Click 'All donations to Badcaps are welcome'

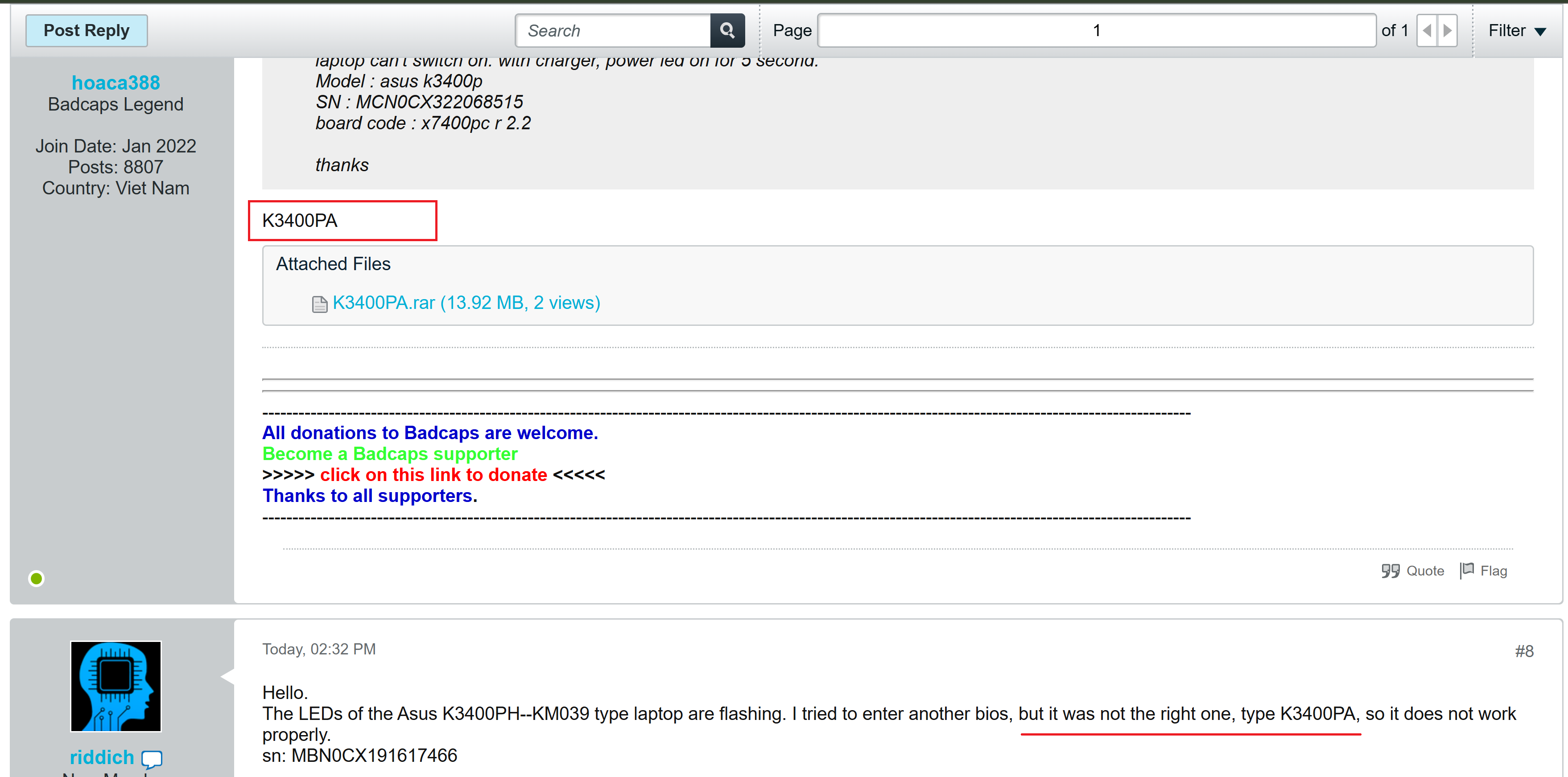click(x=430, y=432)
